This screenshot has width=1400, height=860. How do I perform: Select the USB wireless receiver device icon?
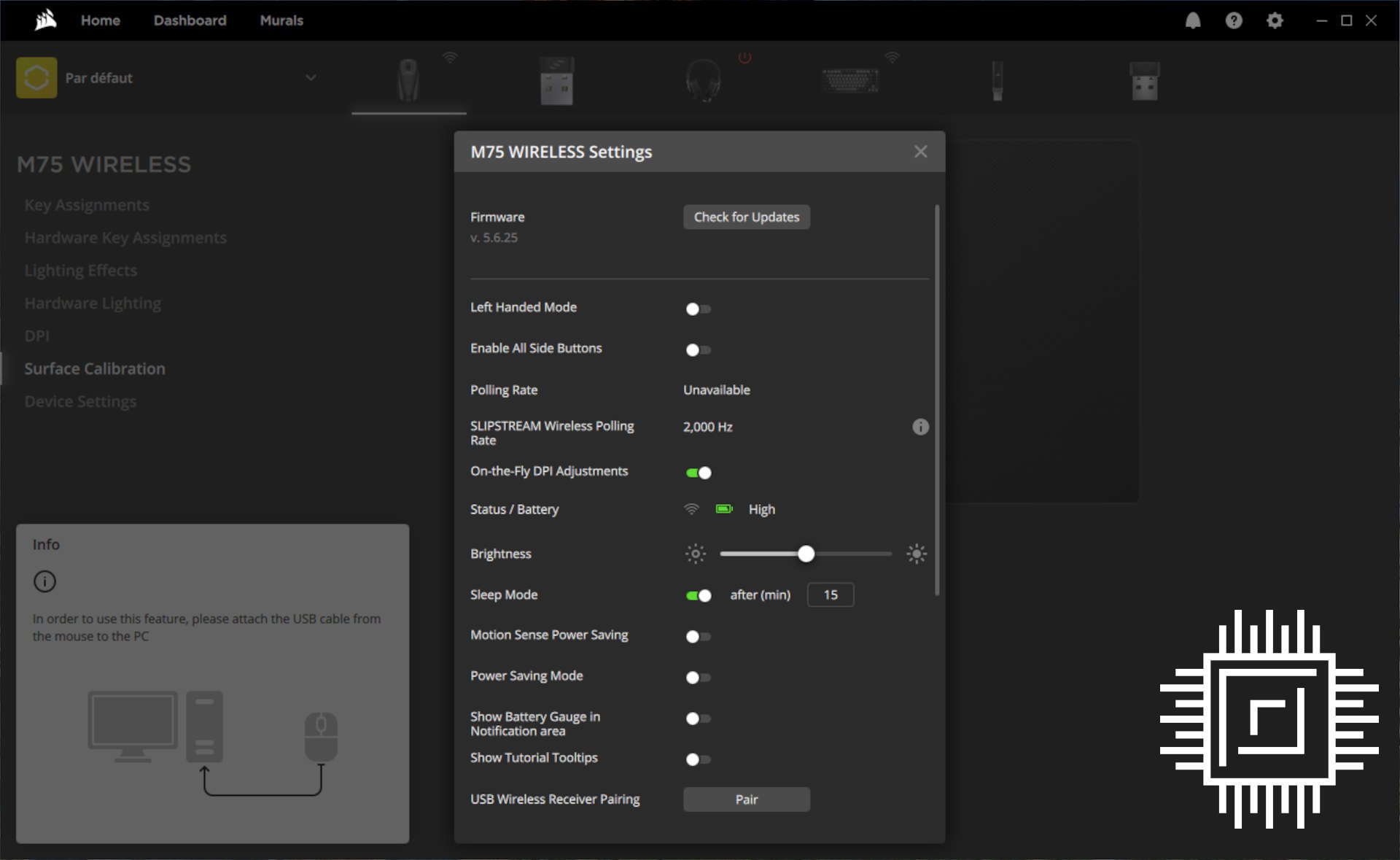tap(556, 80)
